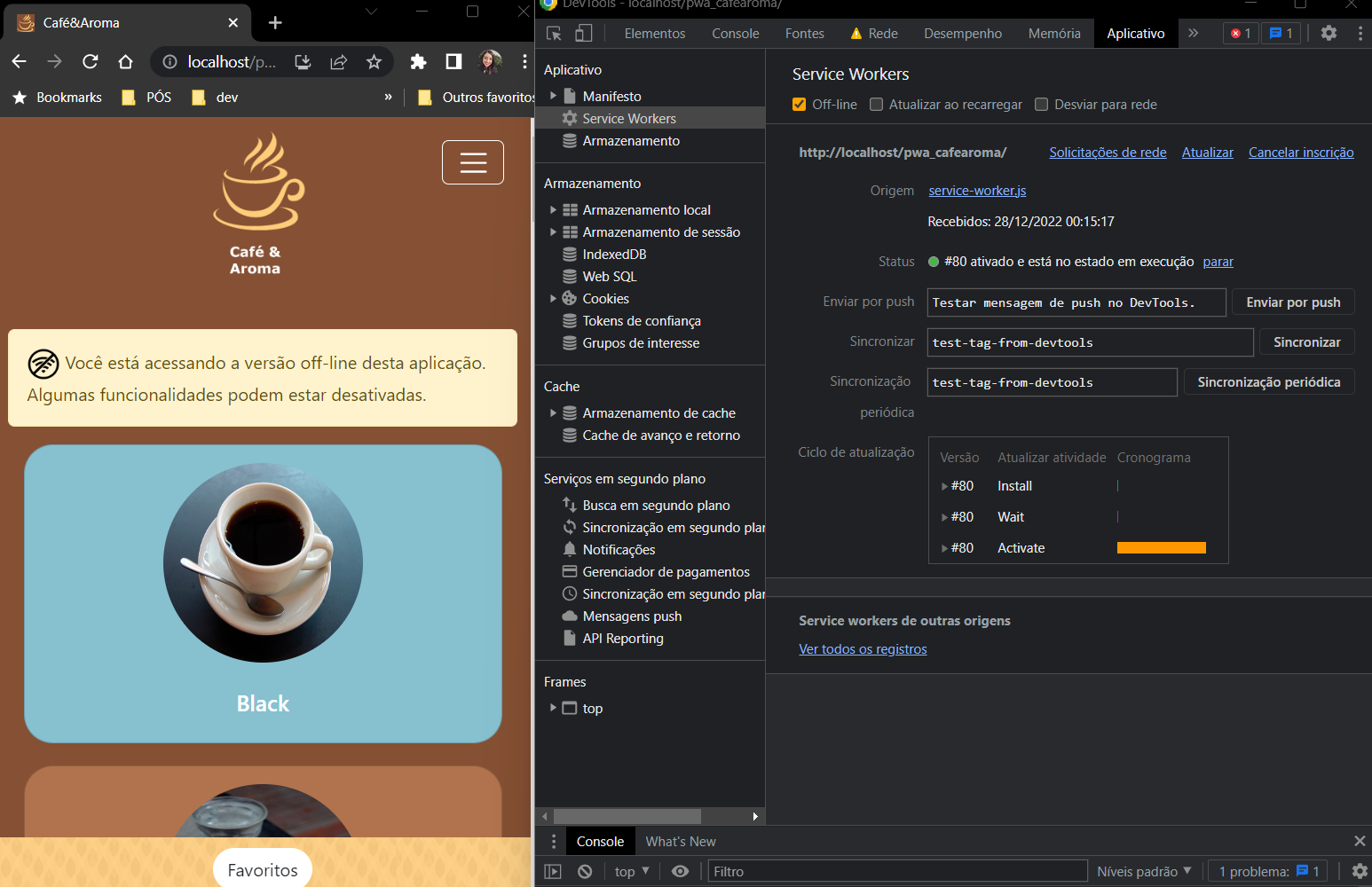Image resolution: width=1372 pixels, height=887 pixels.
Task: Expand the #80 Activate row
Action: (944, 548)
